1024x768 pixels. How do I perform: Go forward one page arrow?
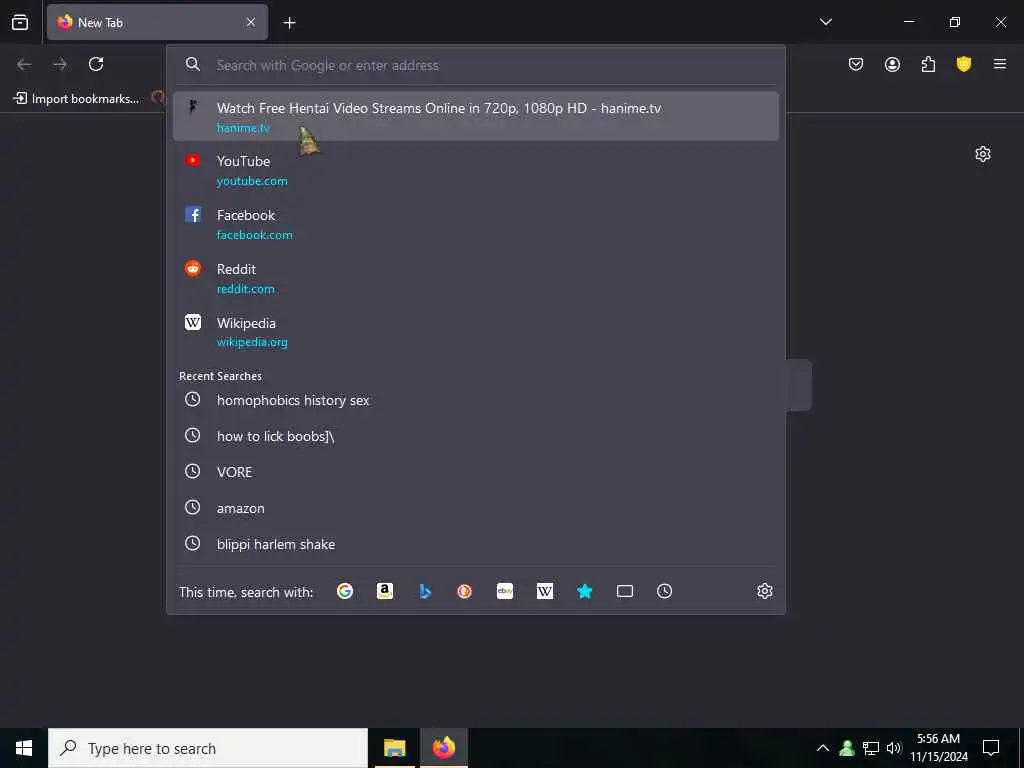click(60, 64)
